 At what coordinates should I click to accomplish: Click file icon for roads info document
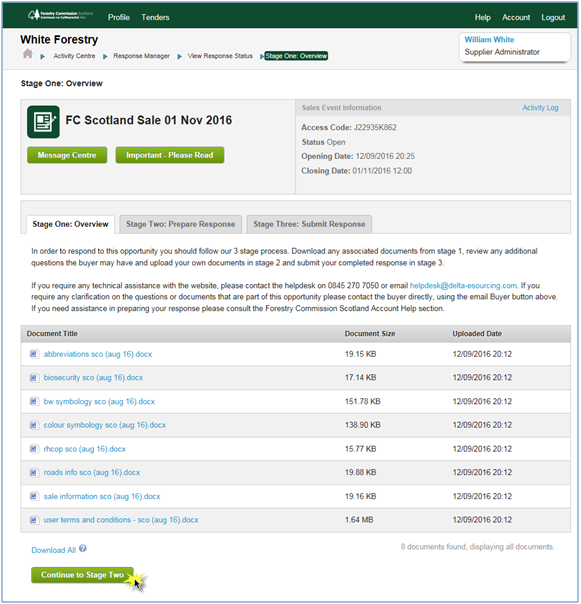(34, 472)
